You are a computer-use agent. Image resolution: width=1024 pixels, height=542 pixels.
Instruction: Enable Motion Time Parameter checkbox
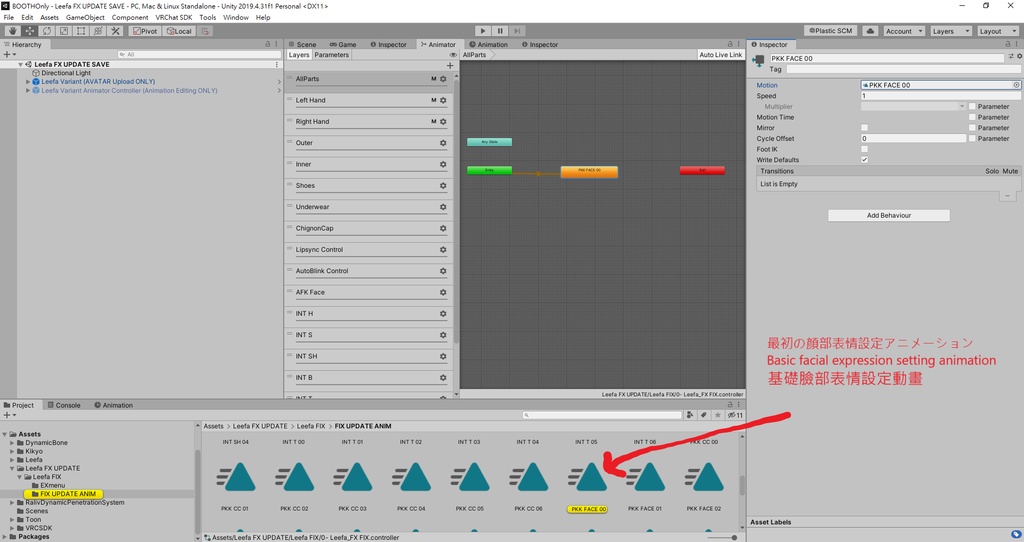[972, 118]
